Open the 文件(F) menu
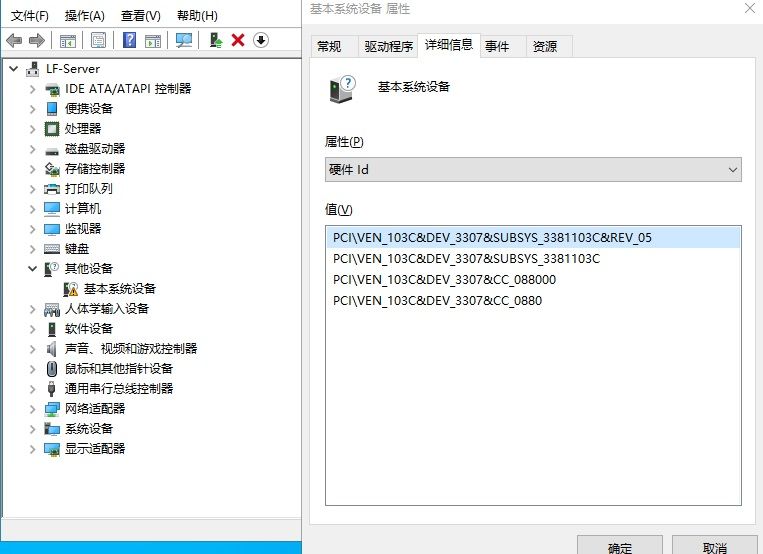Image resolution: width=763 pixels, height=554 pixels. (30, 16)
